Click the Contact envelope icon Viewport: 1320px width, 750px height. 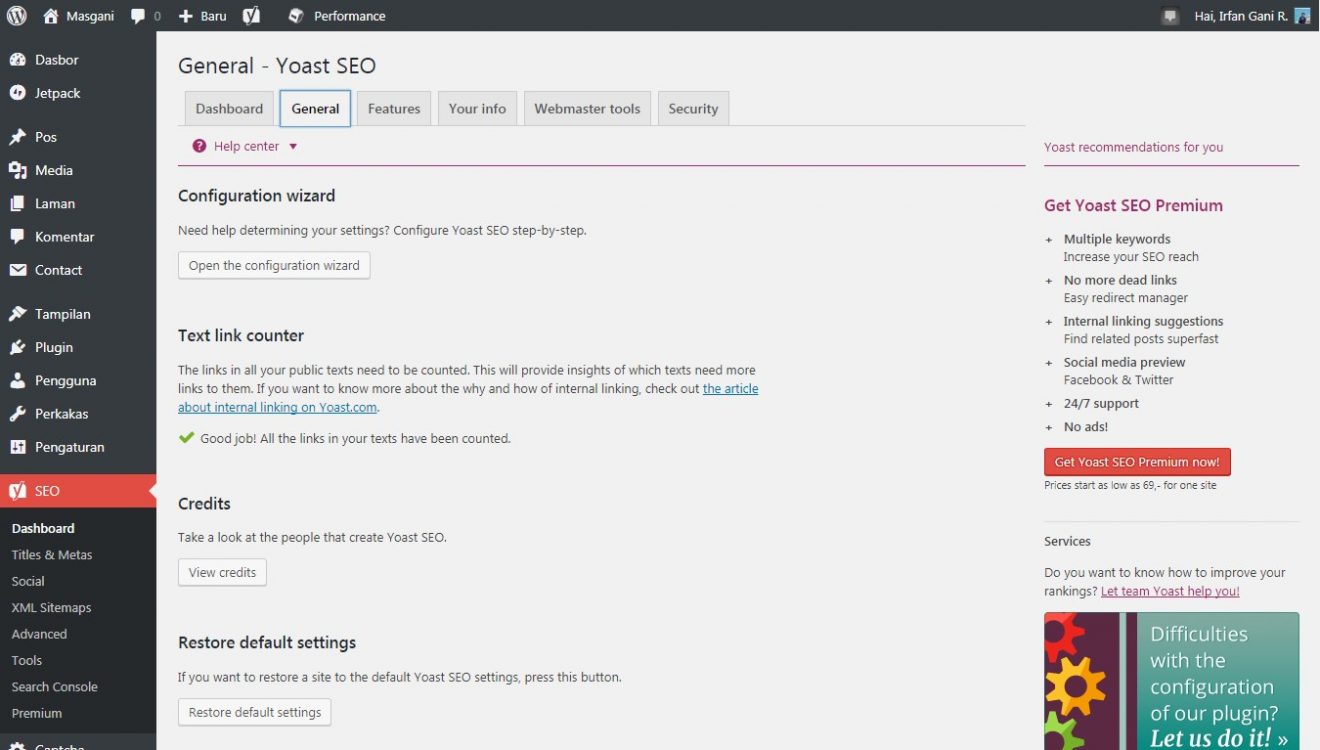(x=17, y=270)
